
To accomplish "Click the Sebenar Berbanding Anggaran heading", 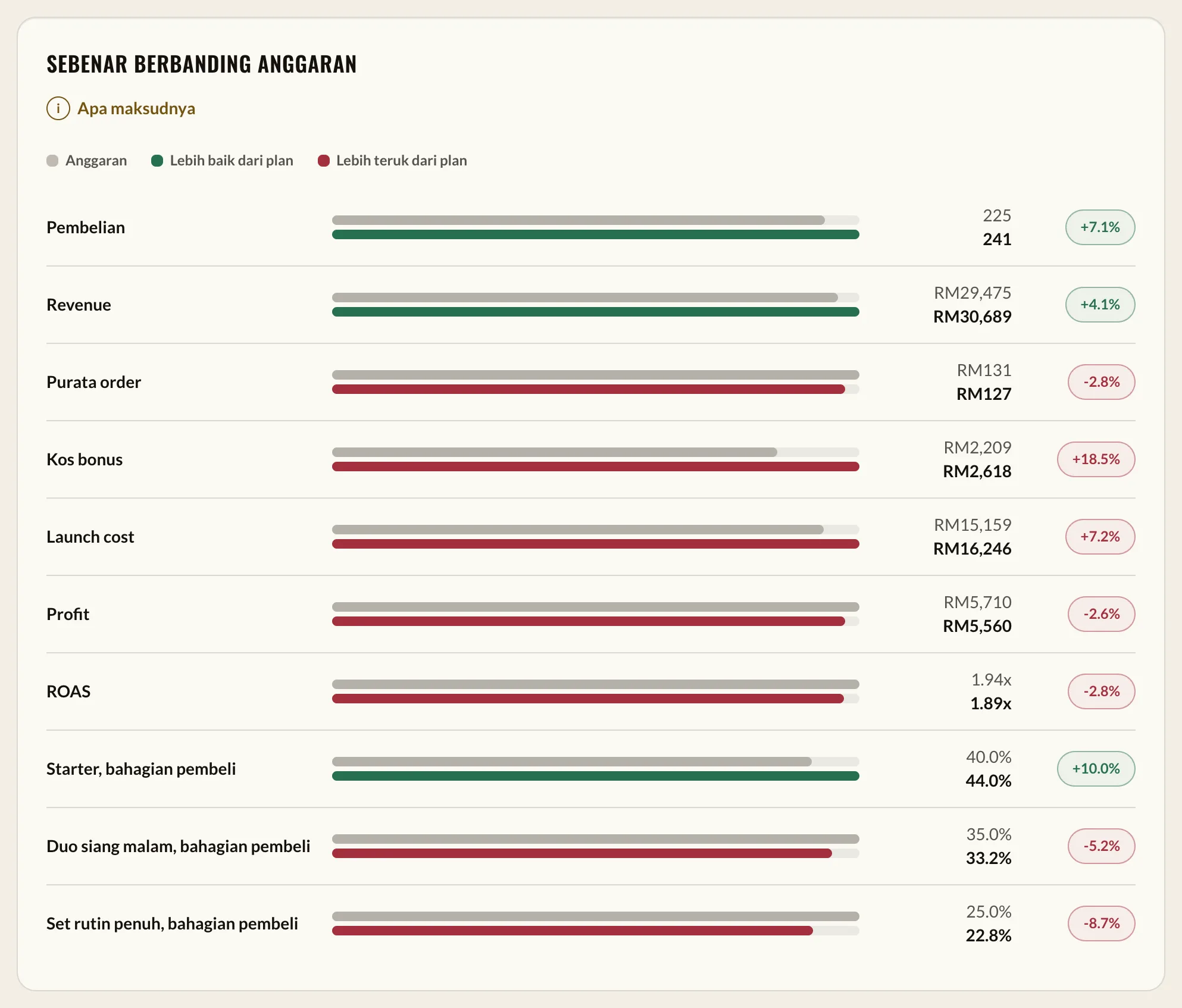I will (202, 64).
